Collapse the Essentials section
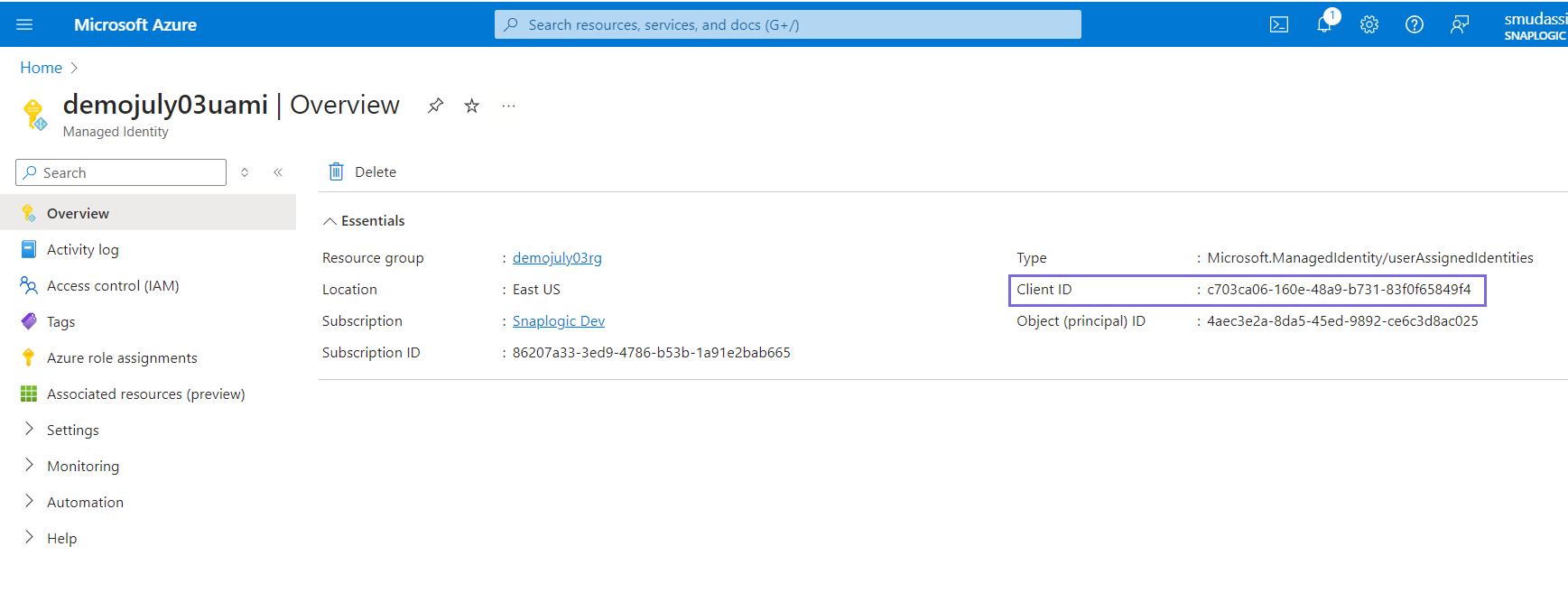Viewport: 1568px width, 602px height. (x=330, y=221)
